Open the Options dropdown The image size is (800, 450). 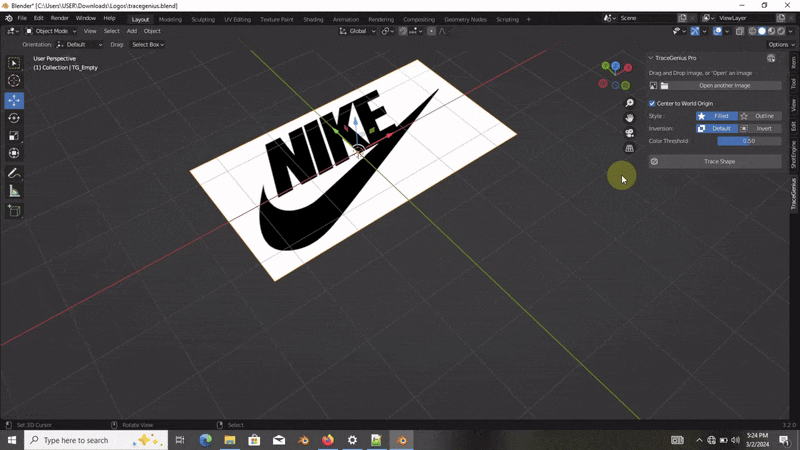pos(781,45)
